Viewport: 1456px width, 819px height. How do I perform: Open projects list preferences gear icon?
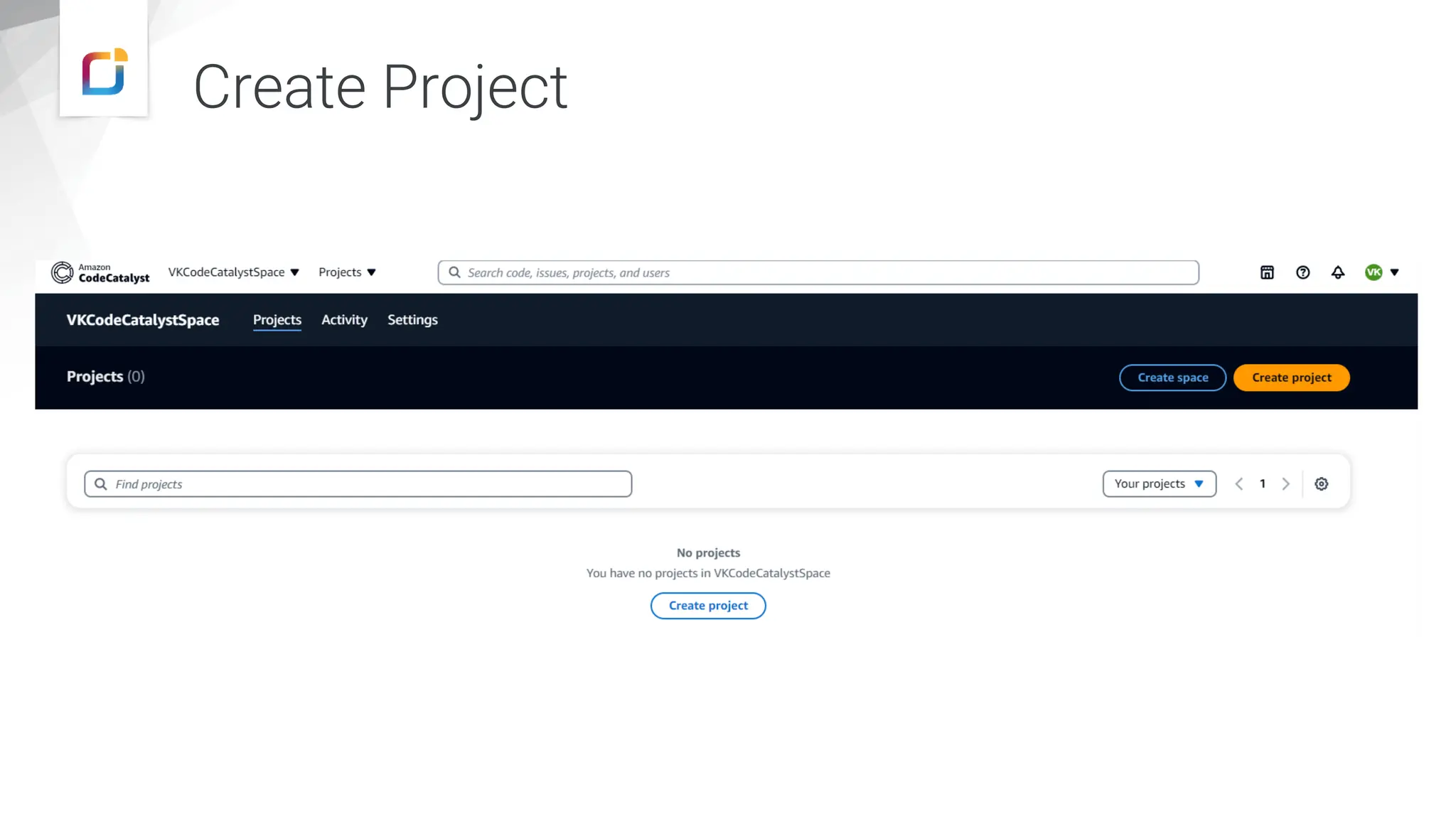coord(1321,484)
